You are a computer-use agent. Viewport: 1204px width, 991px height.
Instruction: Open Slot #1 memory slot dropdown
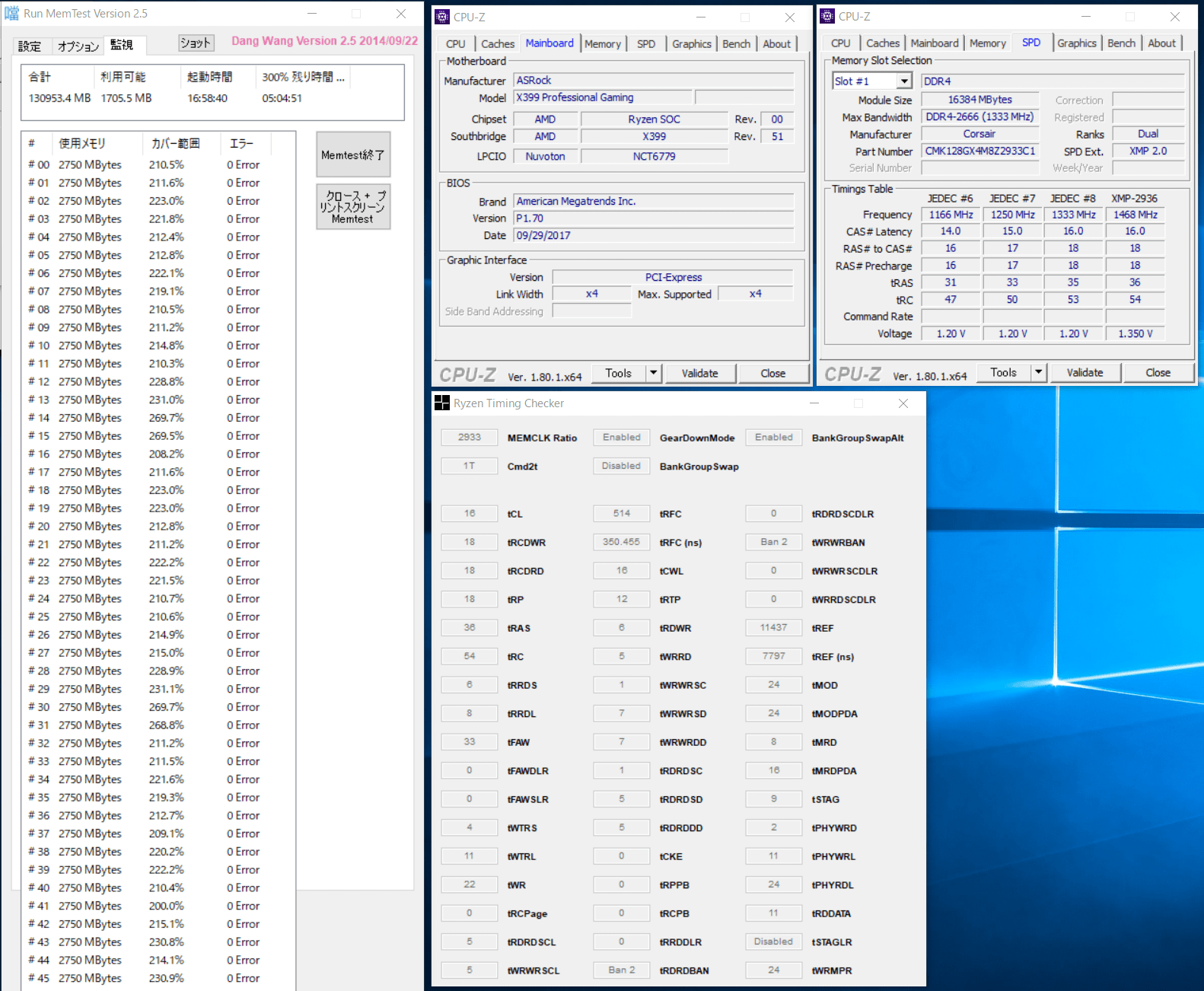tap(903, 81)
